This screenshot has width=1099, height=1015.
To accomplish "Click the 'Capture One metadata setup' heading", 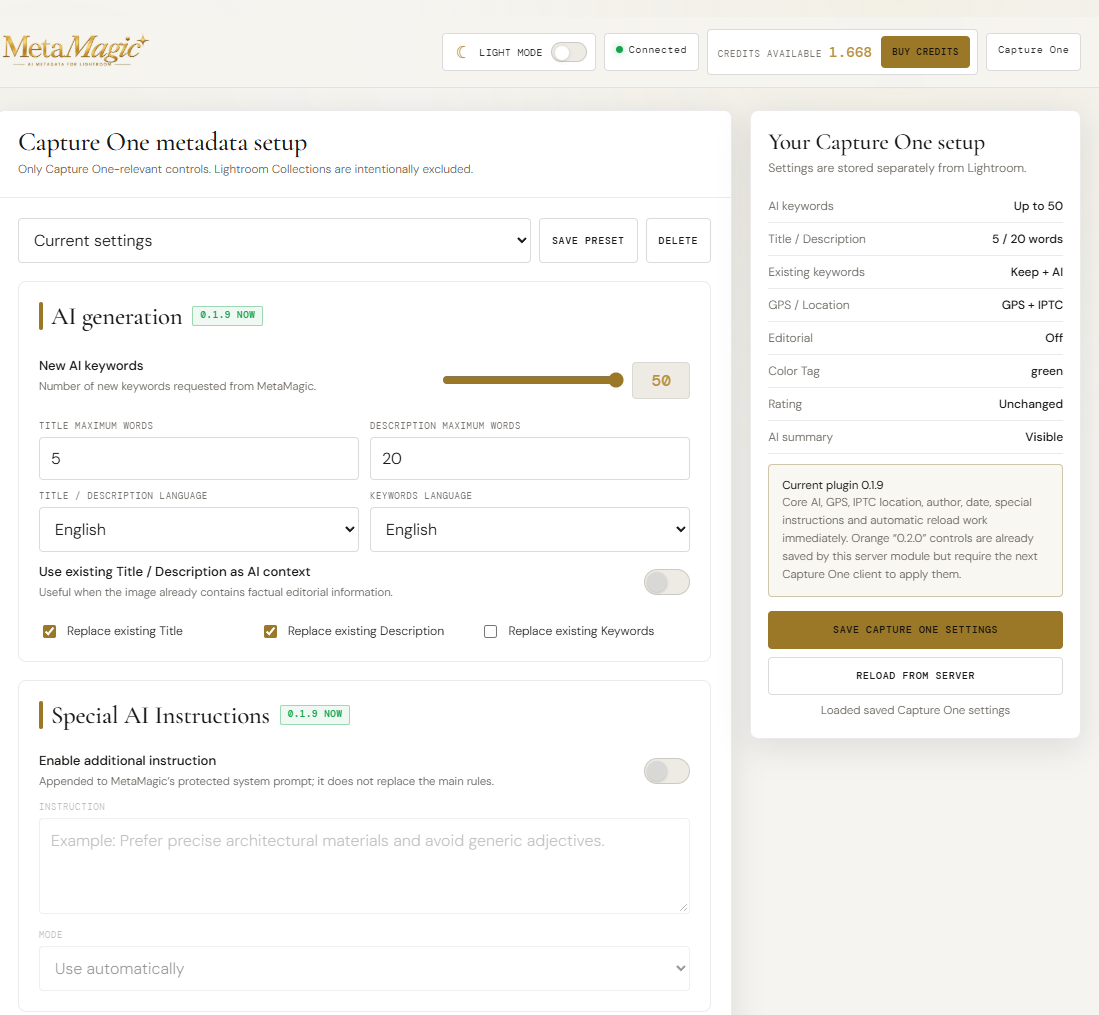I will [x=163, y=143].
